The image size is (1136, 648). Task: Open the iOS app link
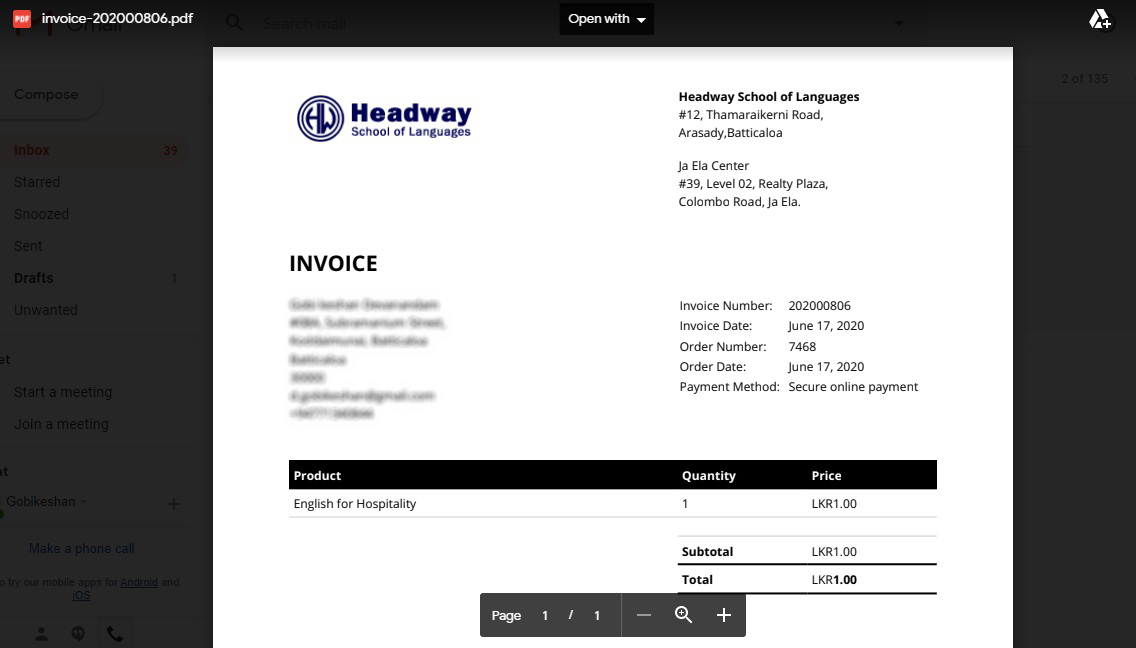81,596
